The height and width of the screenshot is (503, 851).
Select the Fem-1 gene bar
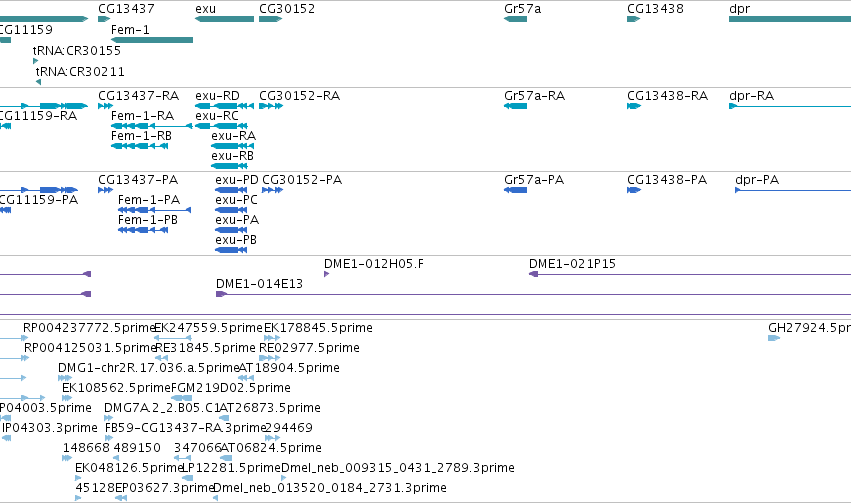click(152, 40)
